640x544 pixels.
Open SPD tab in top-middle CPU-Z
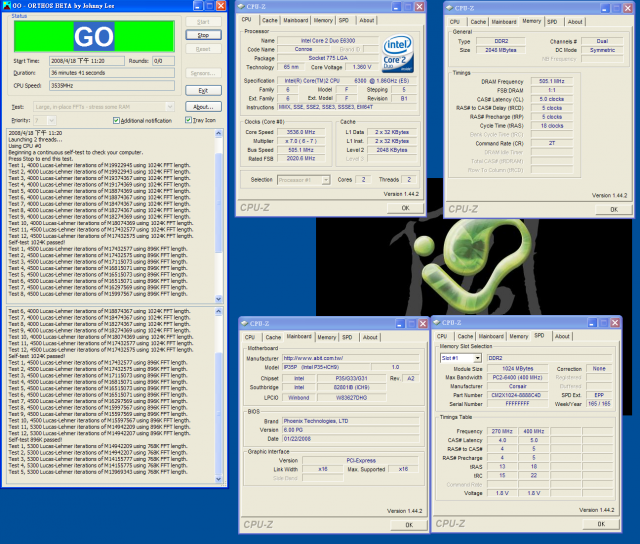(344, 20)
